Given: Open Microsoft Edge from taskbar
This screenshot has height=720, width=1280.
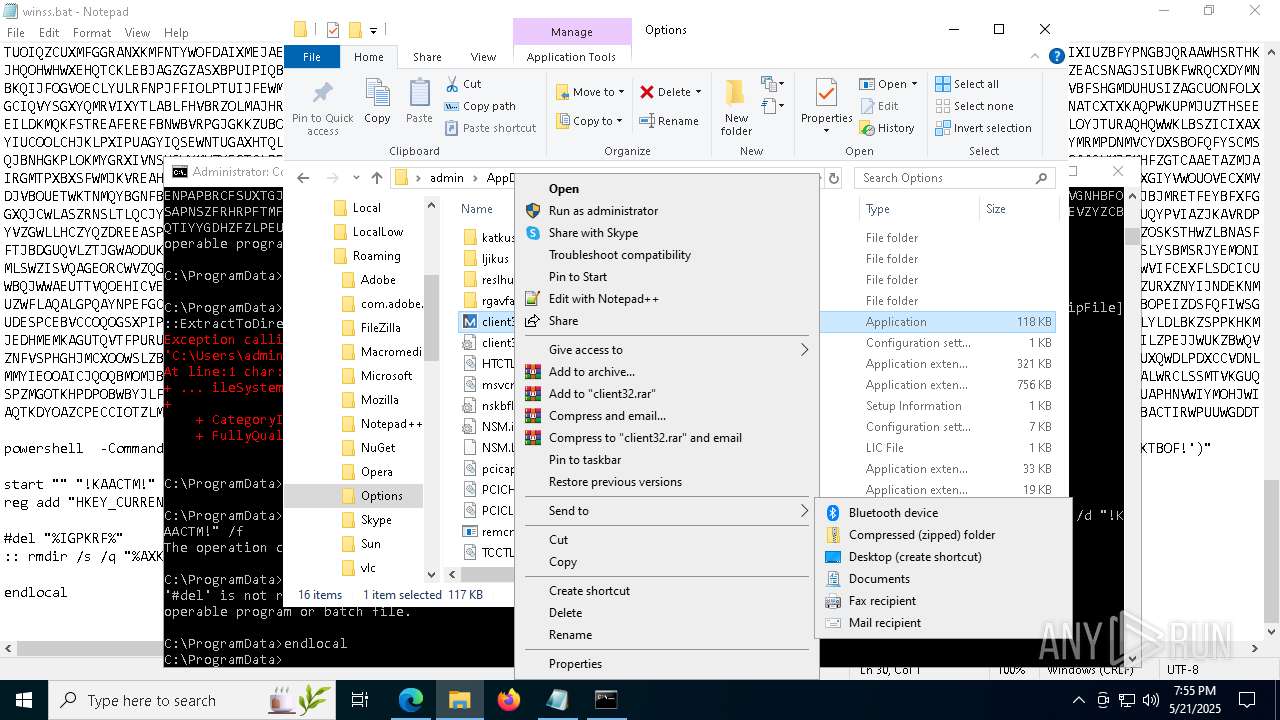Looking at the screenshot, I should [x=411, y=700].
